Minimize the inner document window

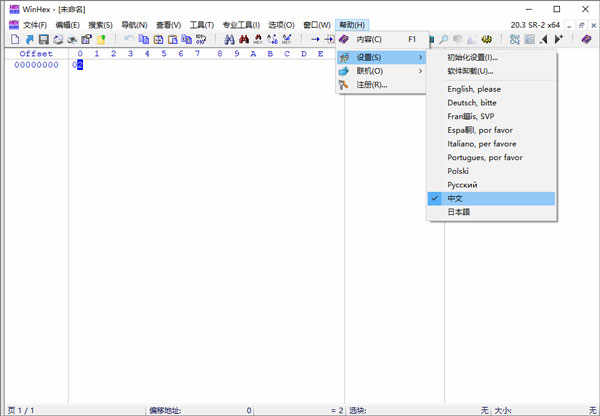pyautogui.click(x=569, y=25)
